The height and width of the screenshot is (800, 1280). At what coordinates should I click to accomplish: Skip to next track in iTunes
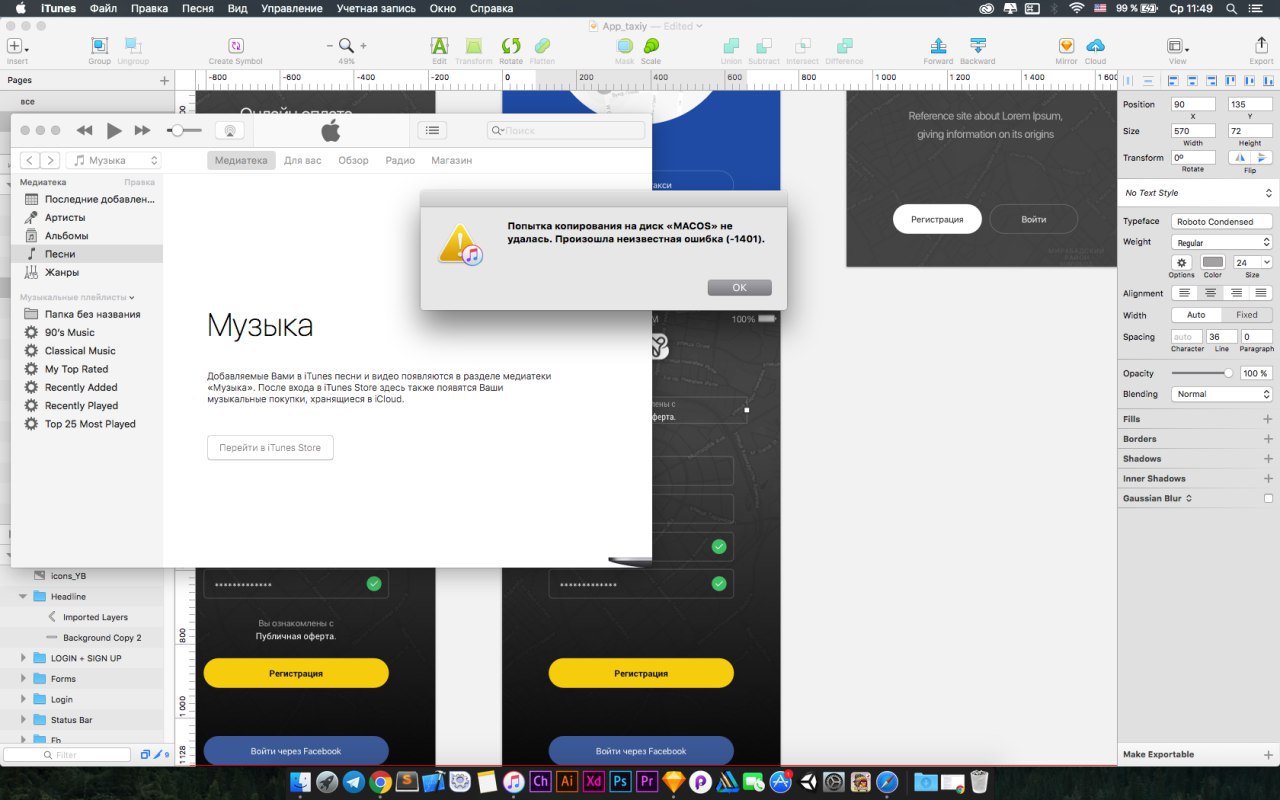143,130
